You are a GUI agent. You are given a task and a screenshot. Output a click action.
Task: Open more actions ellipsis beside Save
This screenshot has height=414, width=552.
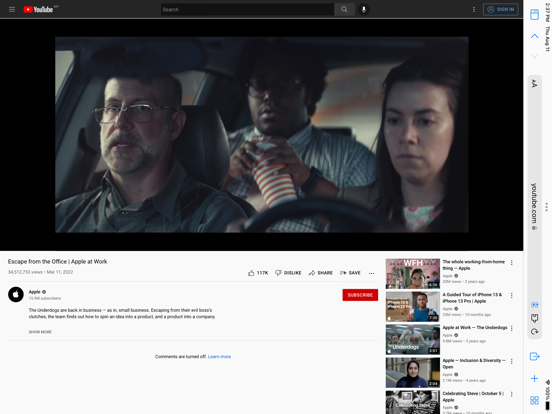coord(371,273)
